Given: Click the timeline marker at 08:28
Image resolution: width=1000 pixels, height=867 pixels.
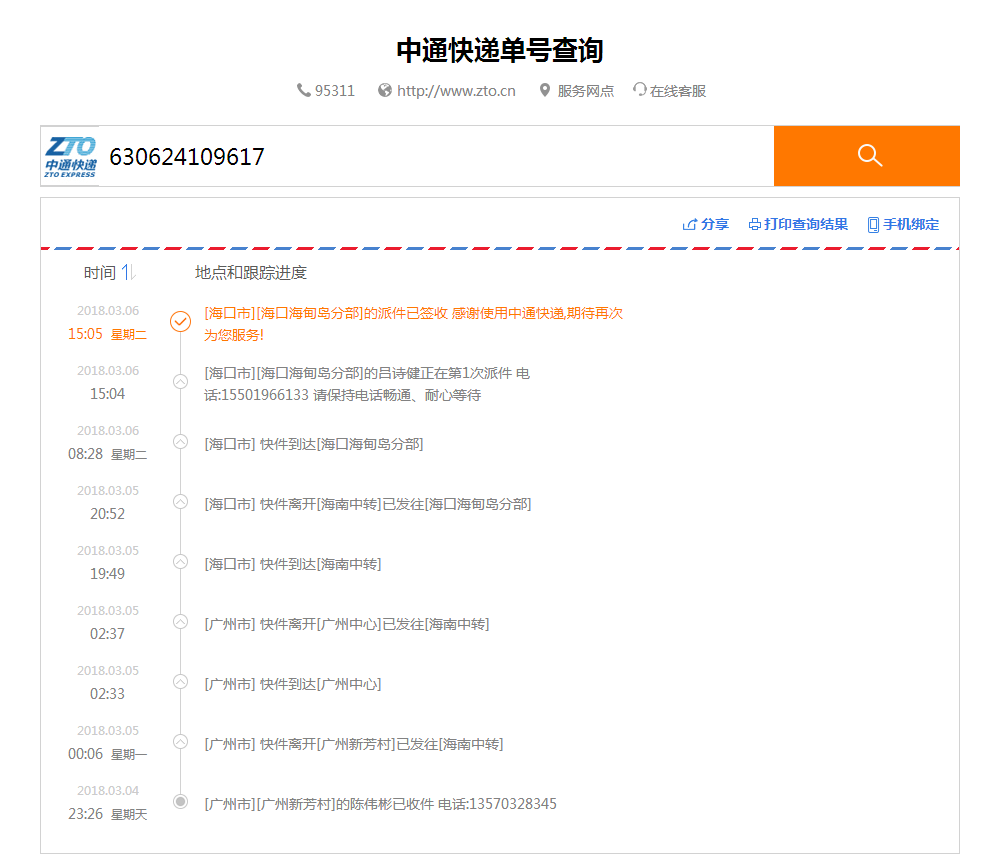Looking at the screenshot, I should coord(180,441).
